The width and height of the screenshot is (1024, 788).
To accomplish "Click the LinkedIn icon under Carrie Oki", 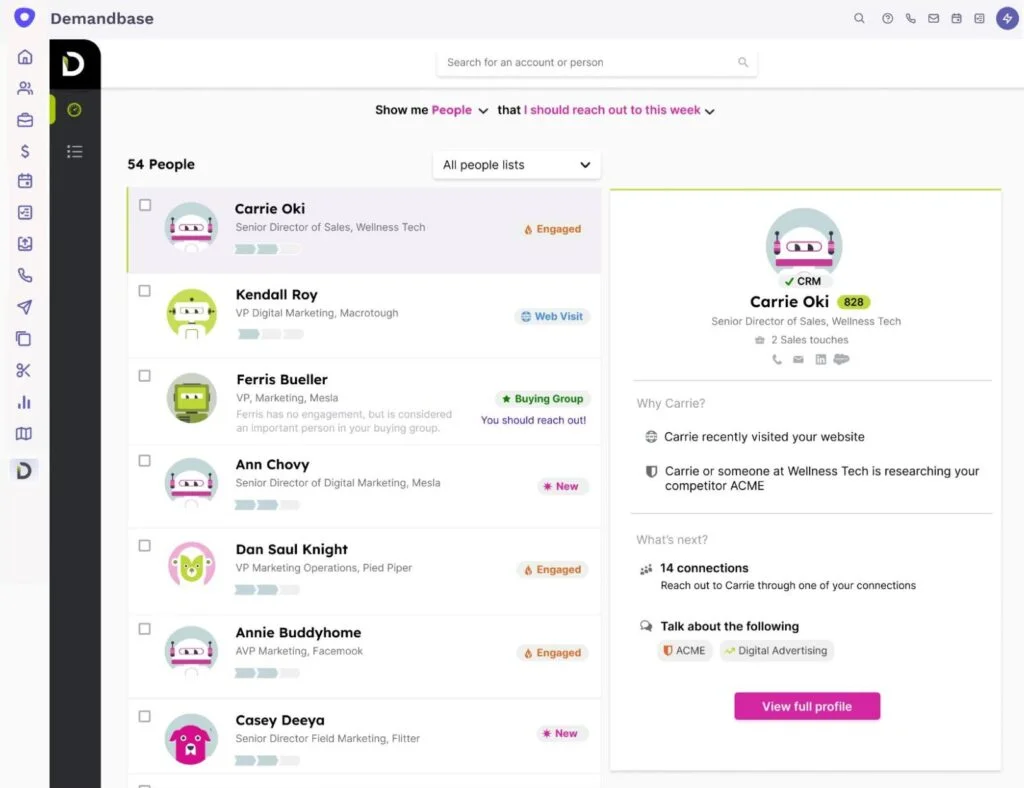I will click(820, 360).
